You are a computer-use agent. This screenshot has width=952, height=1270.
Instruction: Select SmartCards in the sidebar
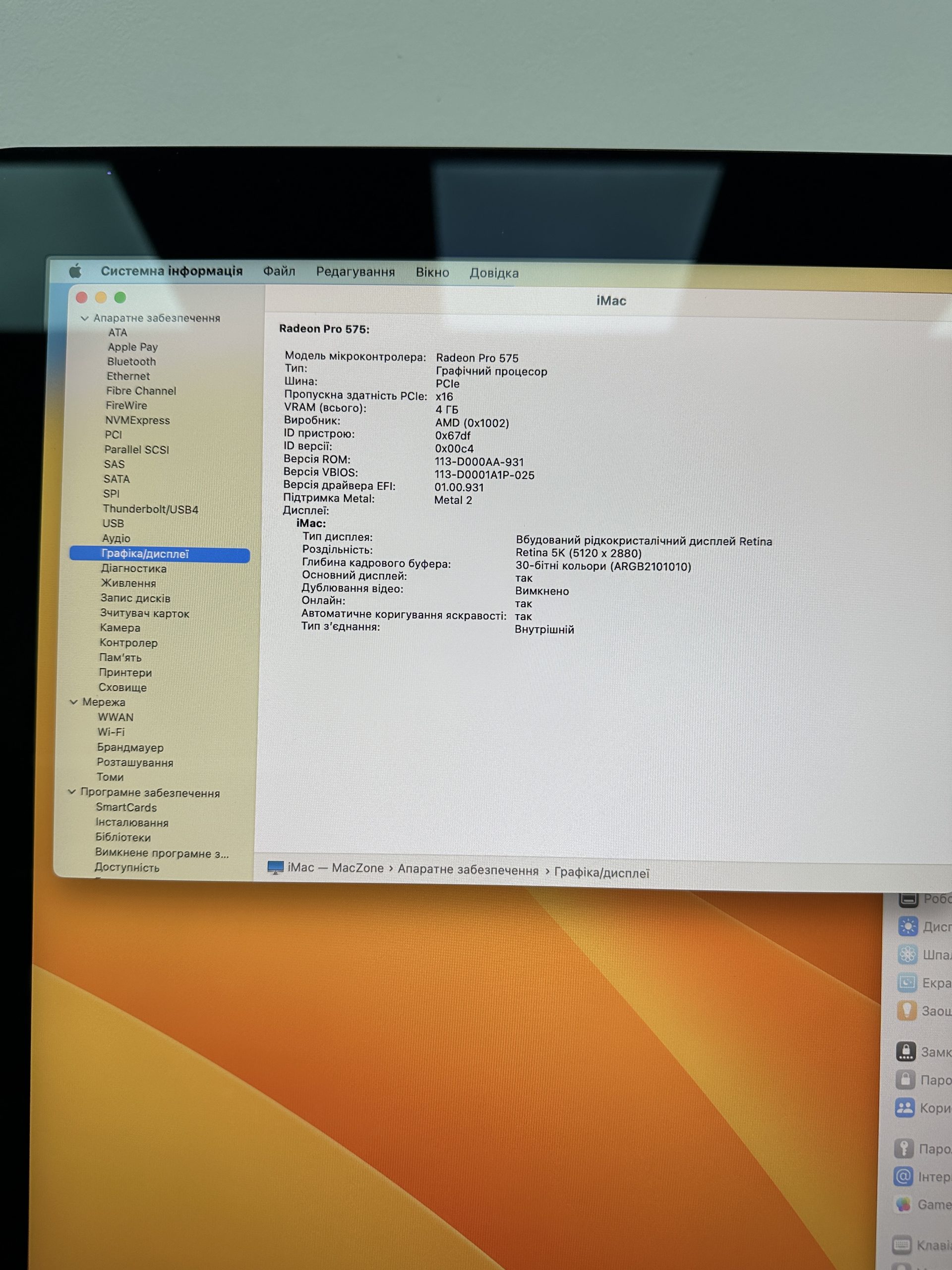(x=125, y=807)
